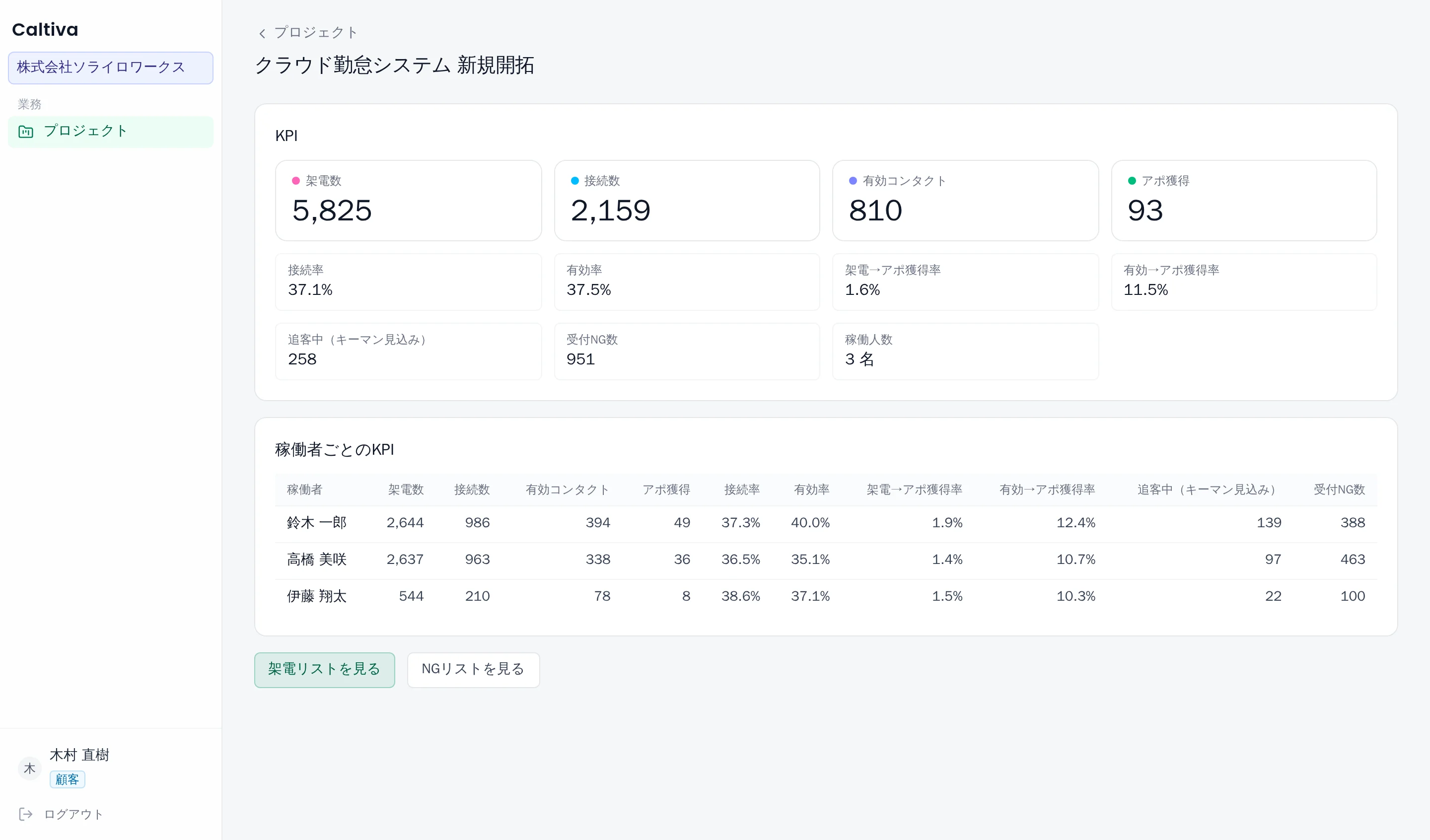Click the purple dot beside 有効コンタクト
The width and height of the screenshot is (1430, 840).
tap(853, 181)
